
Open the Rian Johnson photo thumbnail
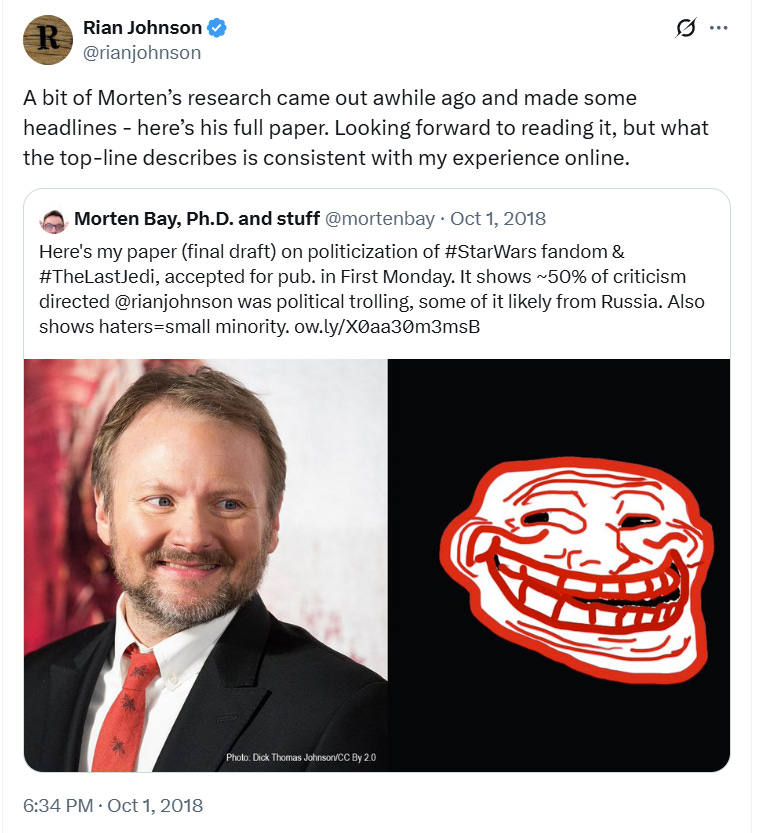tap(206, 565)
